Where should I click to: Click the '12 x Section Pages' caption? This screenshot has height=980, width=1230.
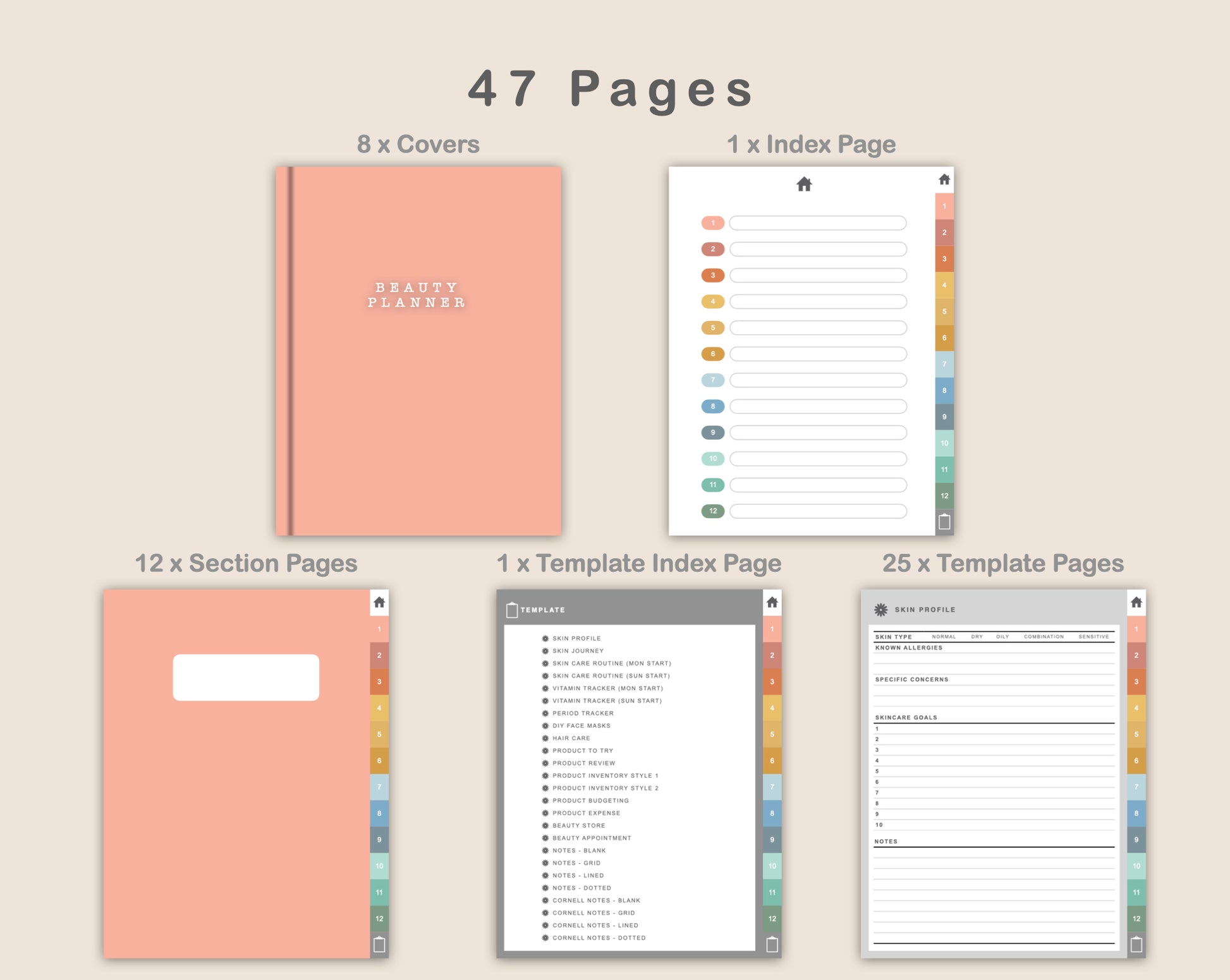click(x=246, y=563)
